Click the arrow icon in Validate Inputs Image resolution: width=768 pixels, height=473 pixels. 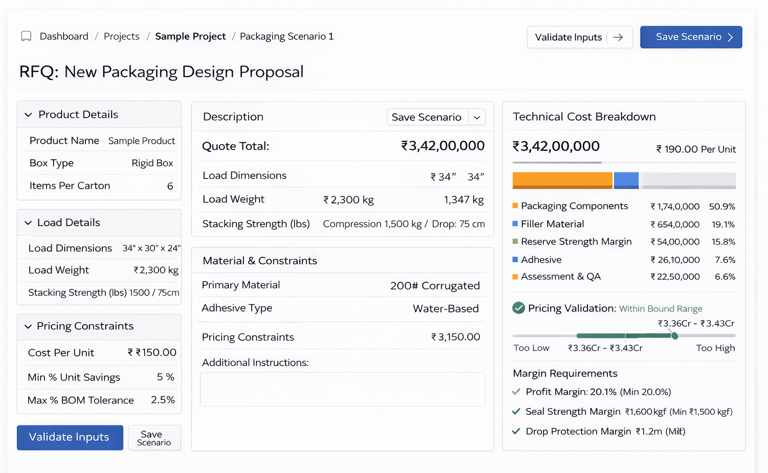[618, 38]
